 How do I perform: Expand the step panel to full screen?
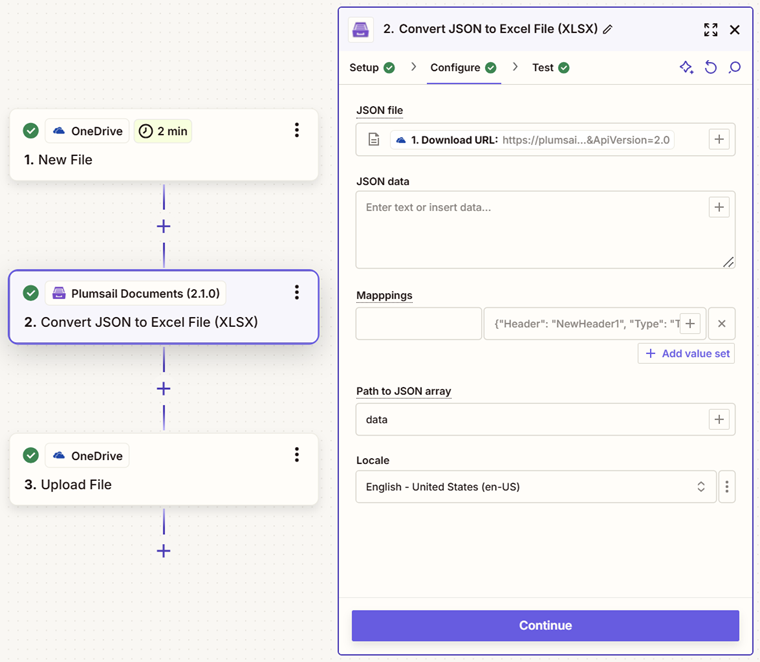[x=711, y=30]
